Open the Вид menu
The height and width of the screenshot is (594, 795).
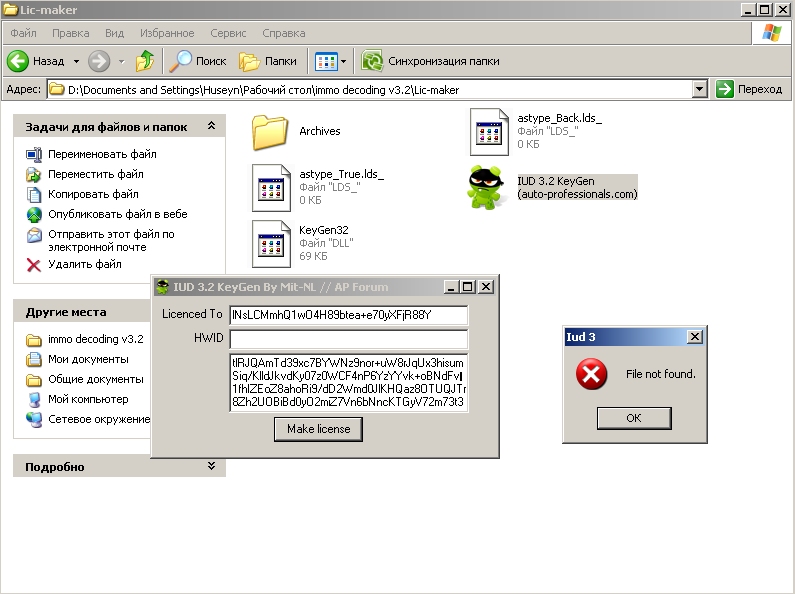click(x=115, y=33)
